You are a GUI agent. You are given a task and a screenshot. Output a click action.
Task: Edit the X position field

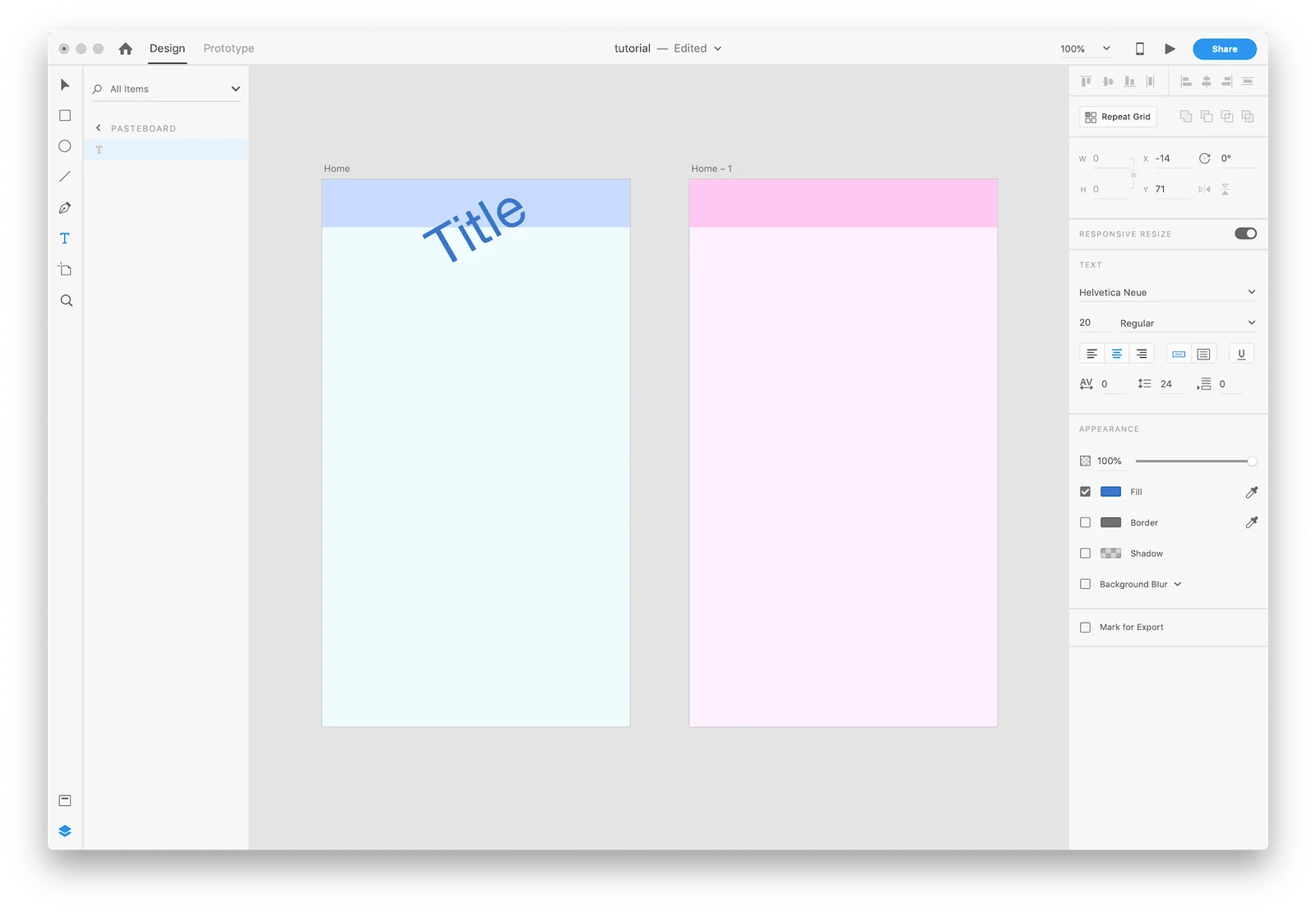coord(1171,159)
